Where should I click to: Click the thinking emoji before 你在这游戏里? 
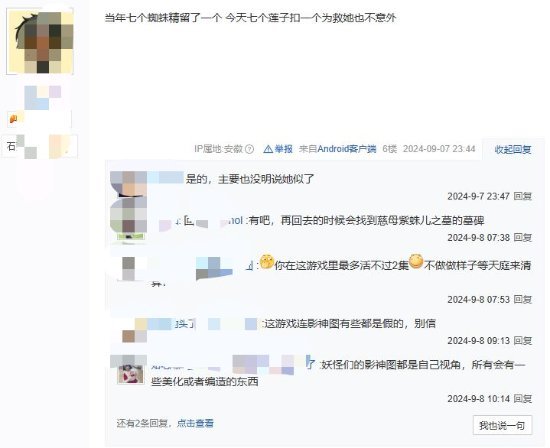(x=267, y=261)
